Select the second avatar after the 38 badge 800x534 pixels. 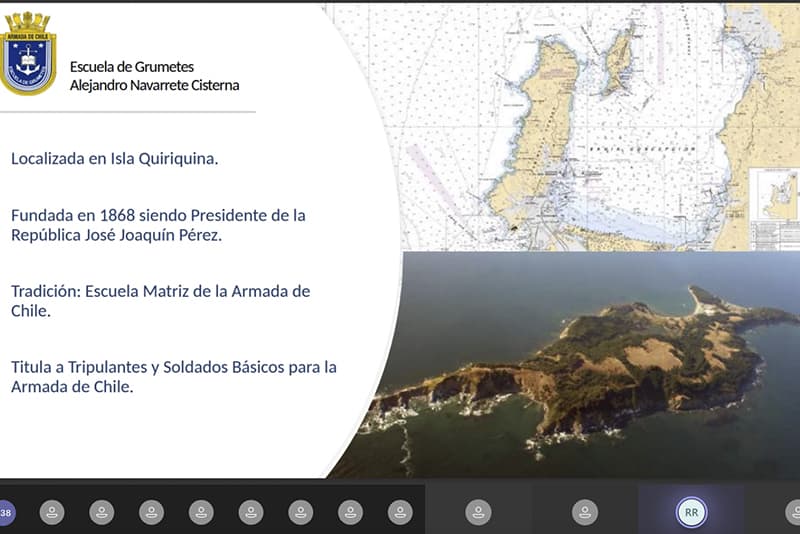[102, 513]
